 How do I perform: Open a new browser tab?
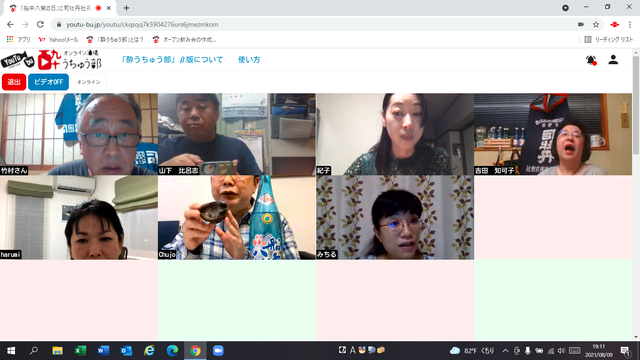point(126,8)
